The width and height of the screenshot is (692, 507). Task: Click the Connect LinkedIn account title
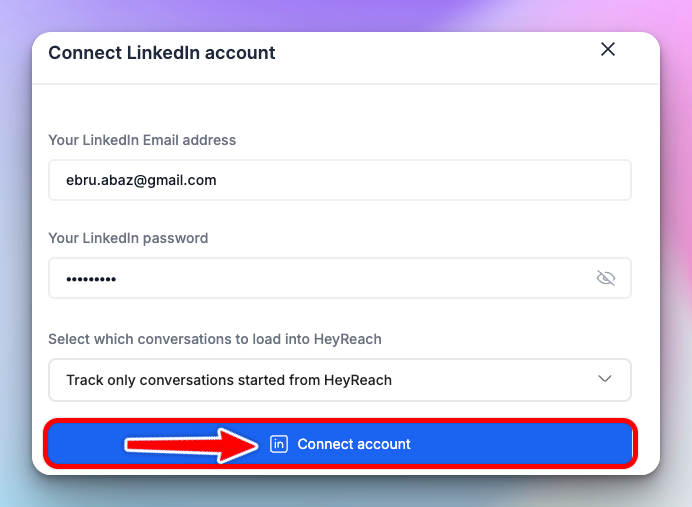[162, 53]
